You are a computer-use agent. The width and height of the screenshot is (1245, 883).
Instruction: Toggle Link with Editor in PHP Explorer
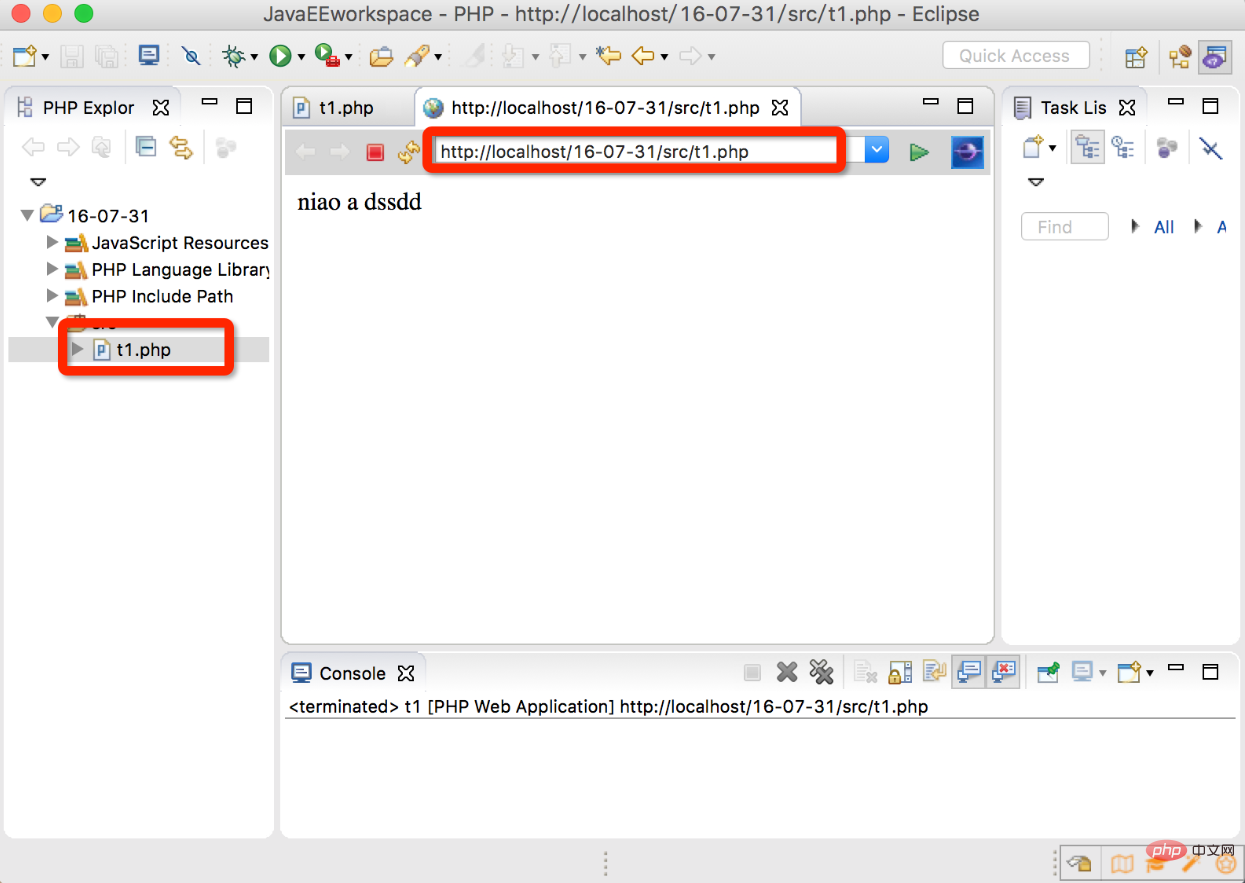(x=180, y=147)
